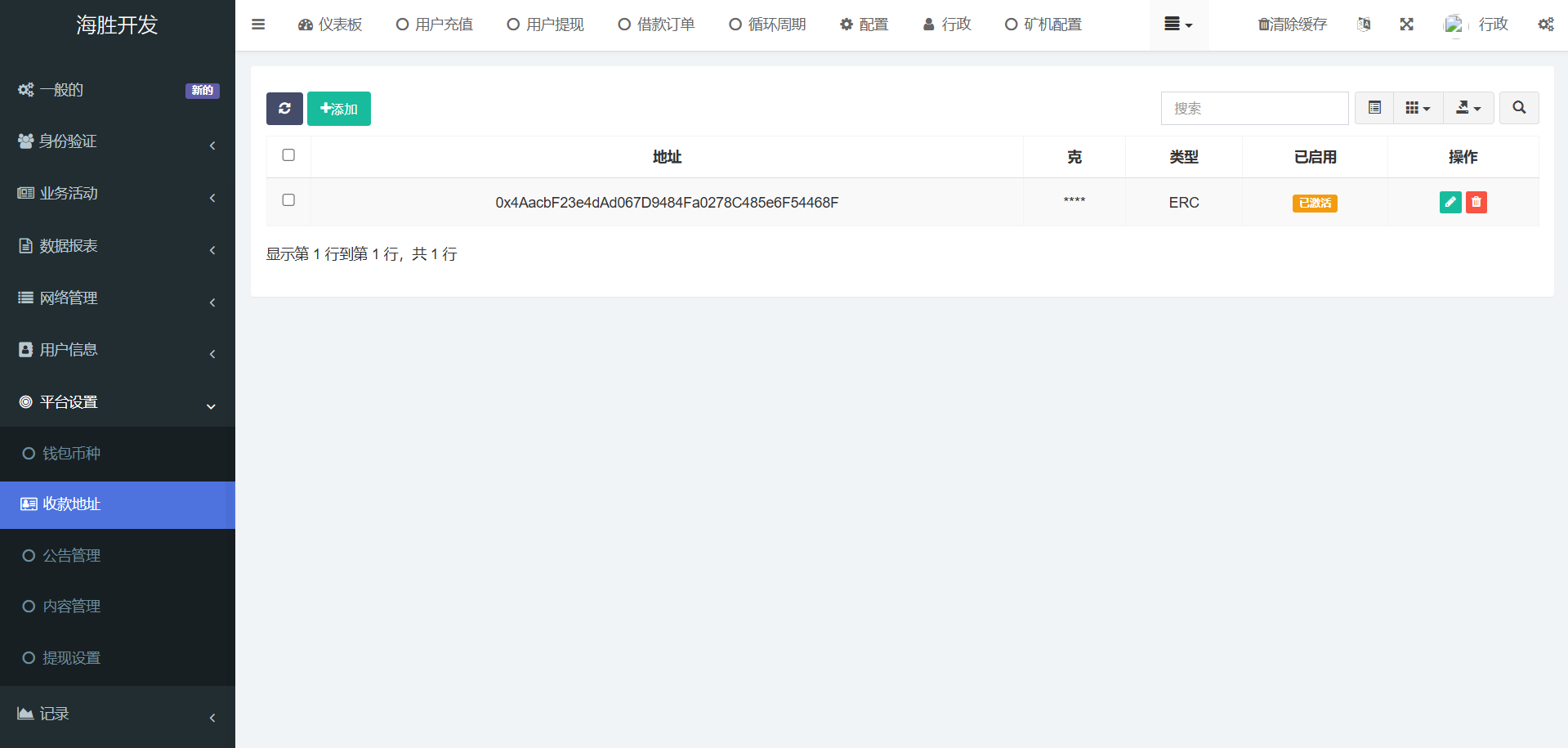Open 内容管理 submenu item
This screenshot has height=748, width=1568.
(118, 607)
